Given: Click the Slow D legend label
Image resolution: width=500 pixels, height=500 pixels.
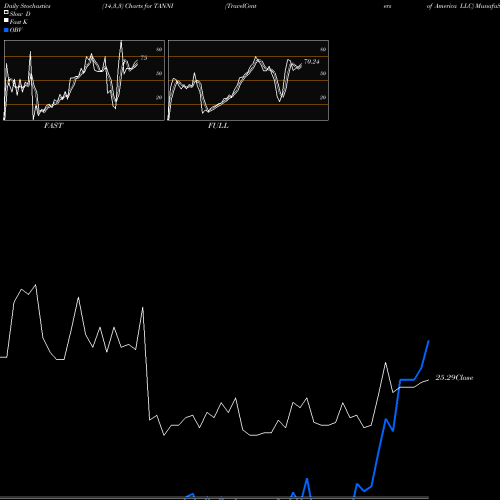Looking at the screenshot, I should point(20,14).
